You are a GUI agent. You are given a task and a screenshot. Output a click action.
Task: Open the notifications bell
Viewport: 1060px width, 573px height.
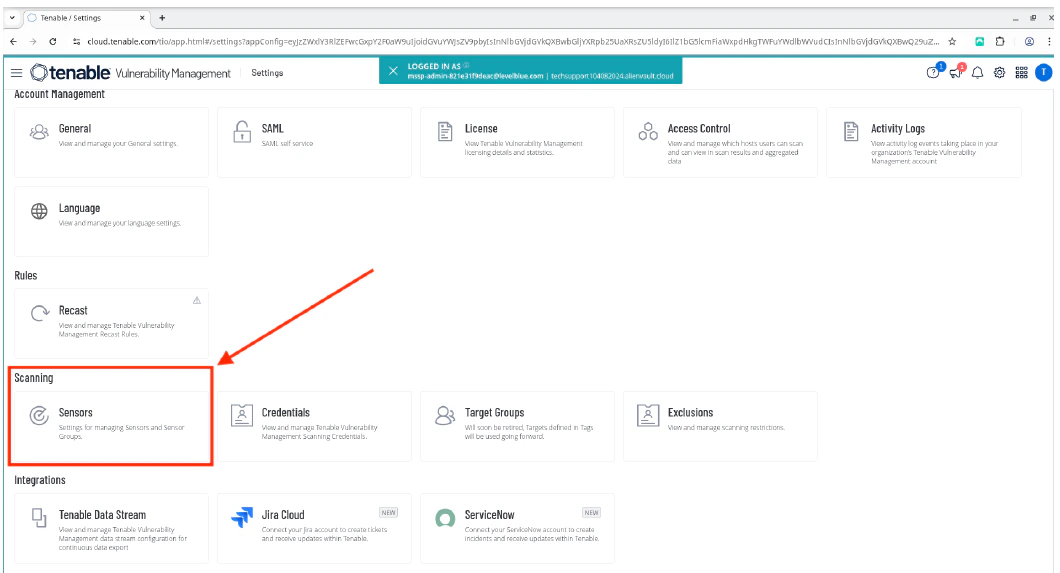[x=978, y=72]
